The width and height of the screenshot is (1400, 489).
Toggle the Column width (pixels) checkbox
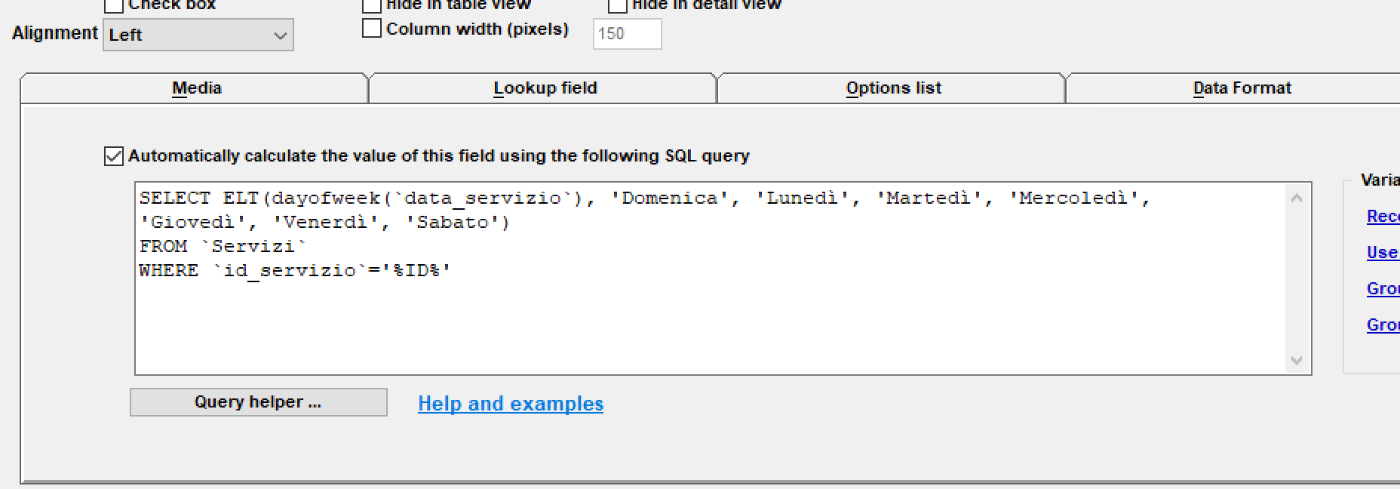[x=372, y=29]
